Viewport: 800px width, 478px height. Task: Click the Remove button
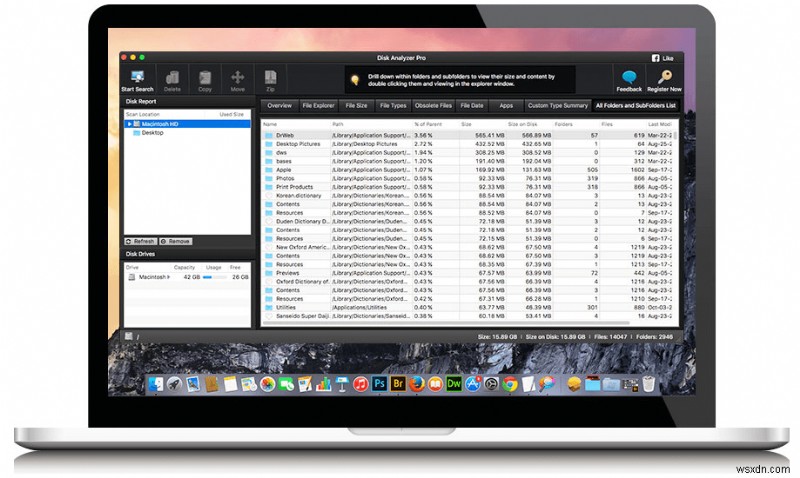[176, 241]
